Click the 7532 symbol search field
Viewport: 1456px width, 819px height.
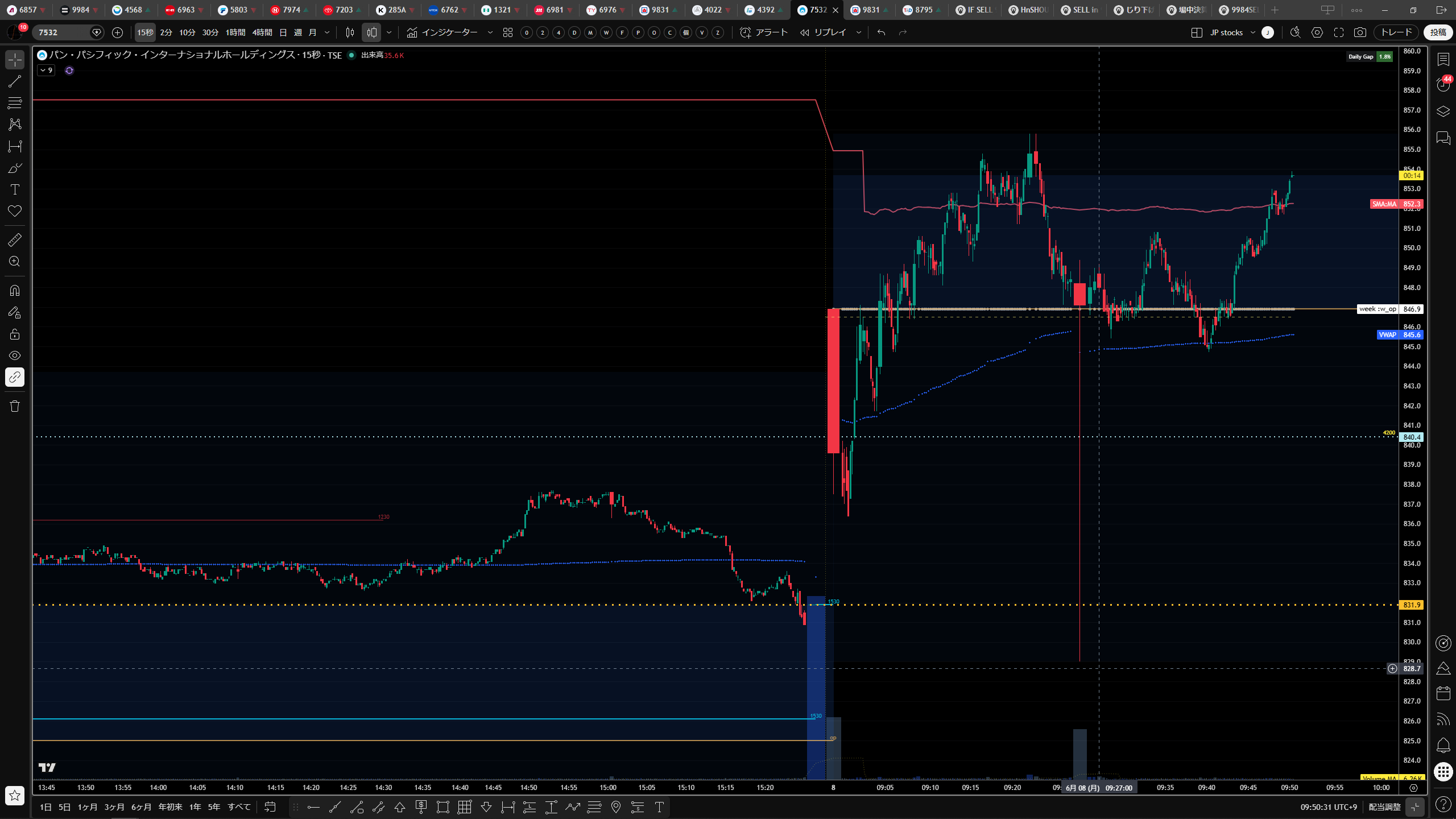63,32
